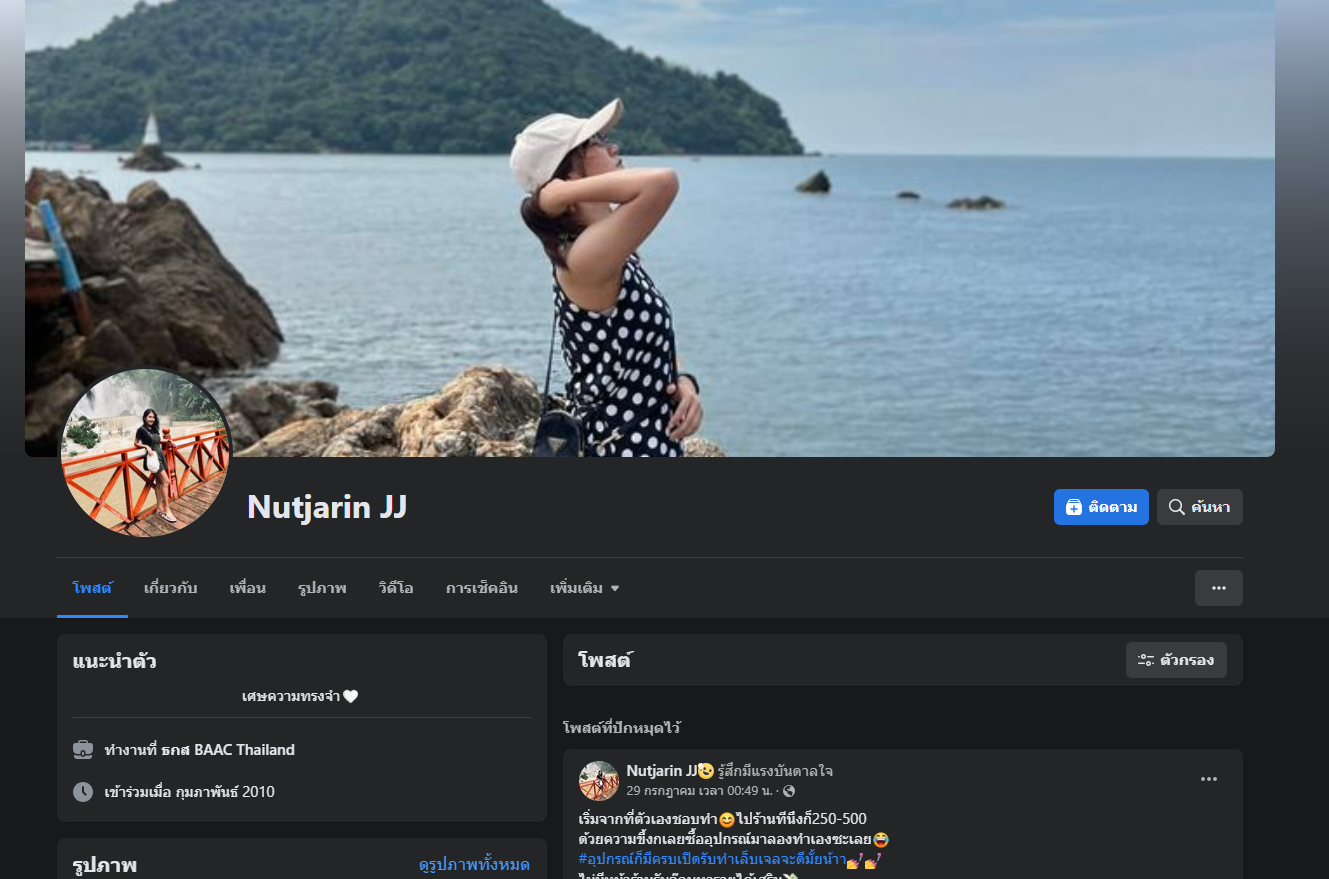This screenshot has height=879, width=1329.
Task: Click the รูปภาพ heading of the photos card
Action: point(105,865)
